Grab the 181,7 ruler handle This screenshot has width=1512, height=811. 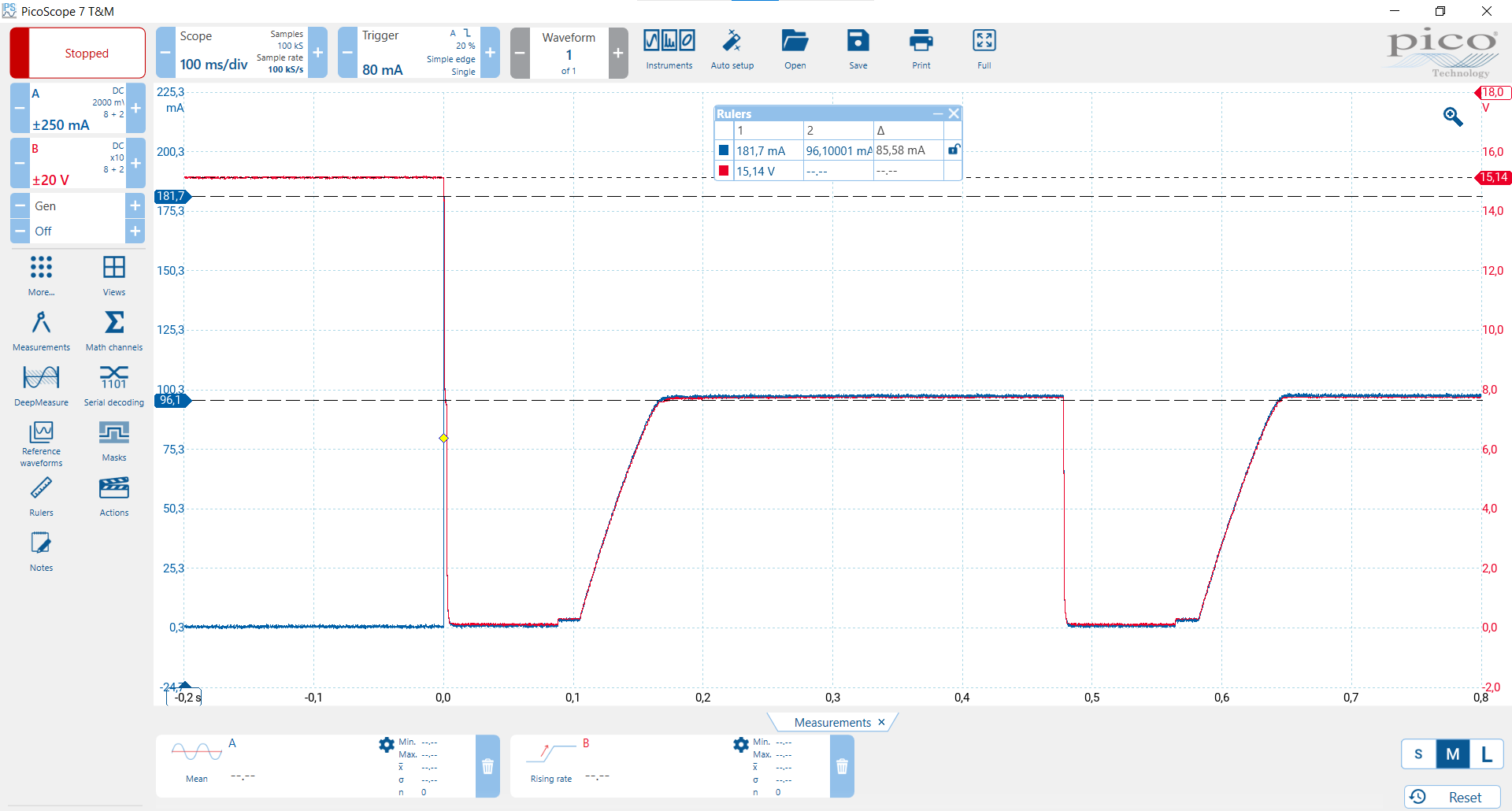coord(172,196)
